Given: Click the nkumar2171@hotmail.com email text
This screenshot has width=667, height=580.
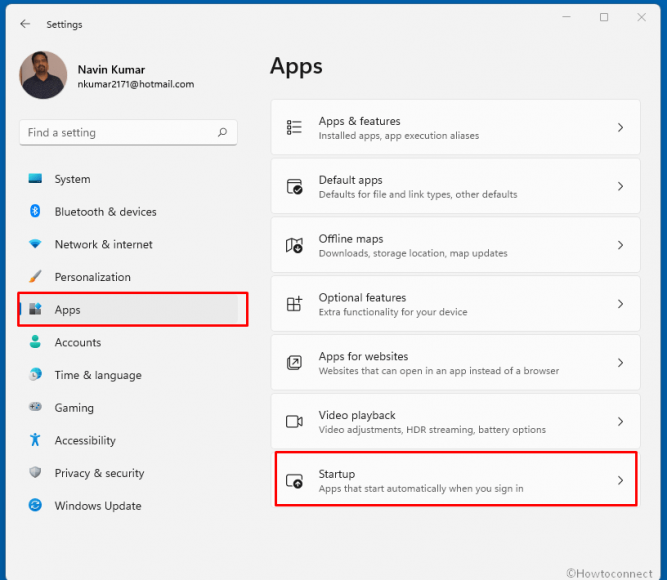Looking at the screenshot, I should coord(136,84).
